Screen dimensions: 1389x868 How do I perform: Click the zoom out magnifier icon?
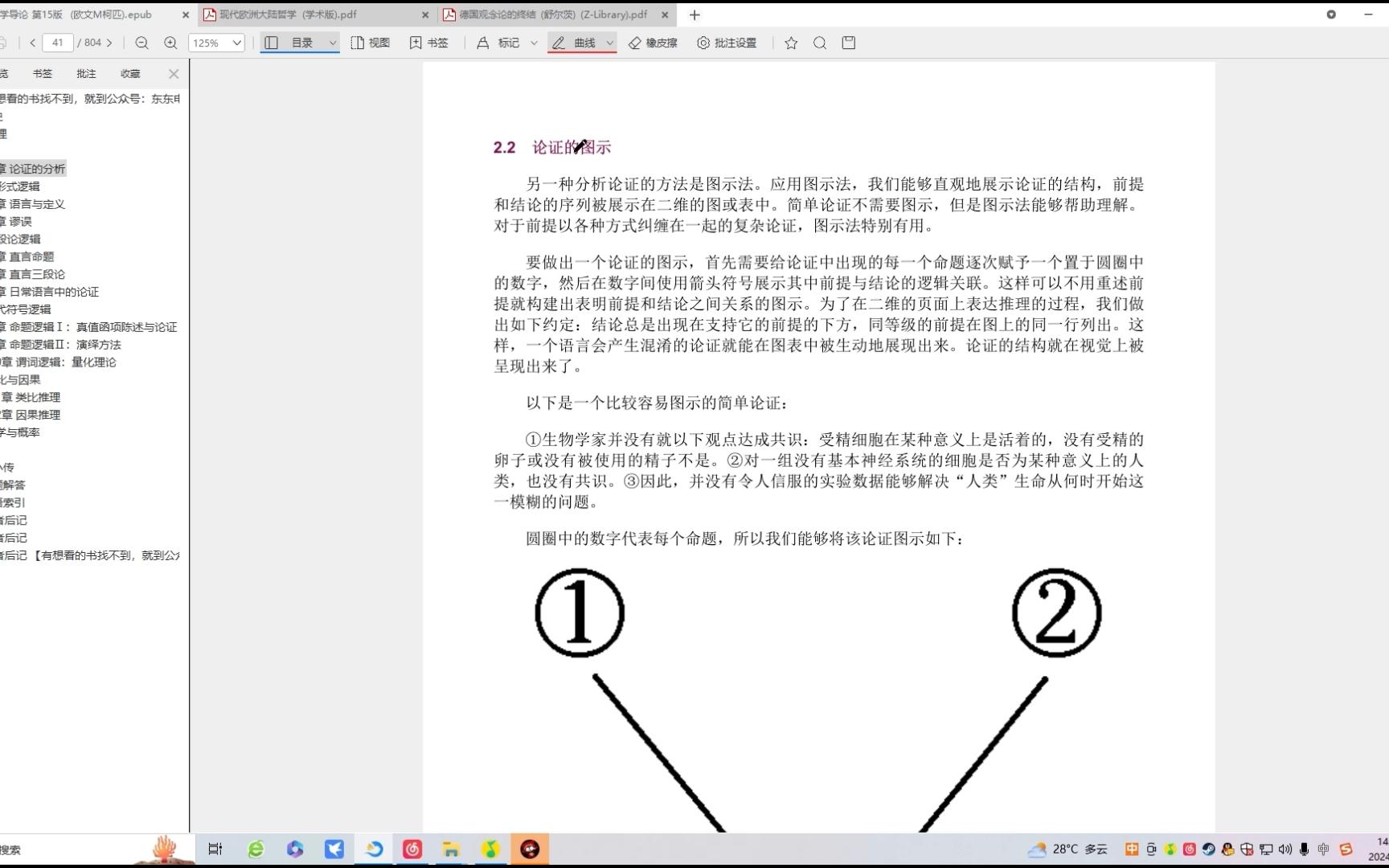pos(141,43)
